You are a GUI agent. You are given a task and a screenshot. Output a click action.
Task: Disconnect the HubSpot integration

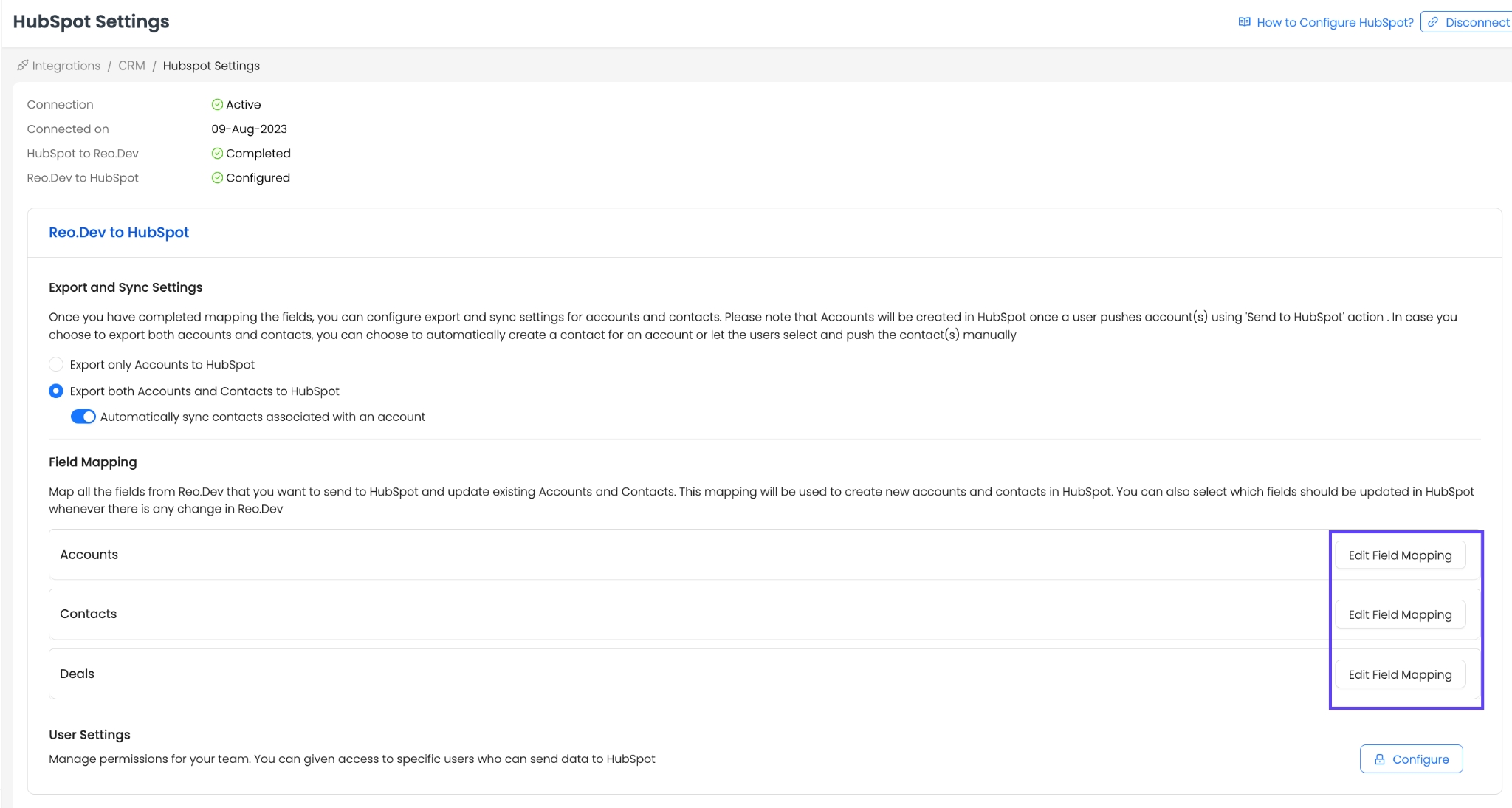click(x=1476, y=22)
